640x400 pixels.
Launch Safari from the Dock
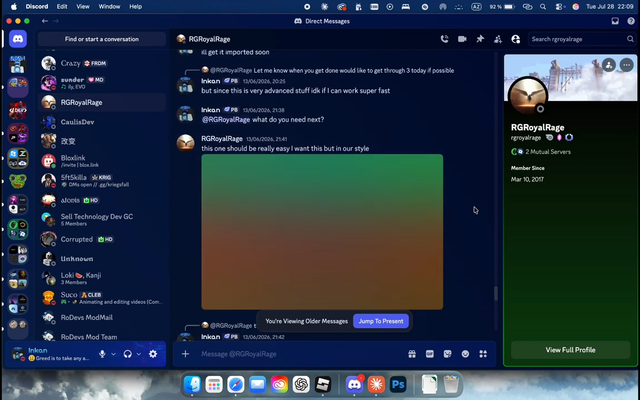pyautogui.click(x=236, y=384)
